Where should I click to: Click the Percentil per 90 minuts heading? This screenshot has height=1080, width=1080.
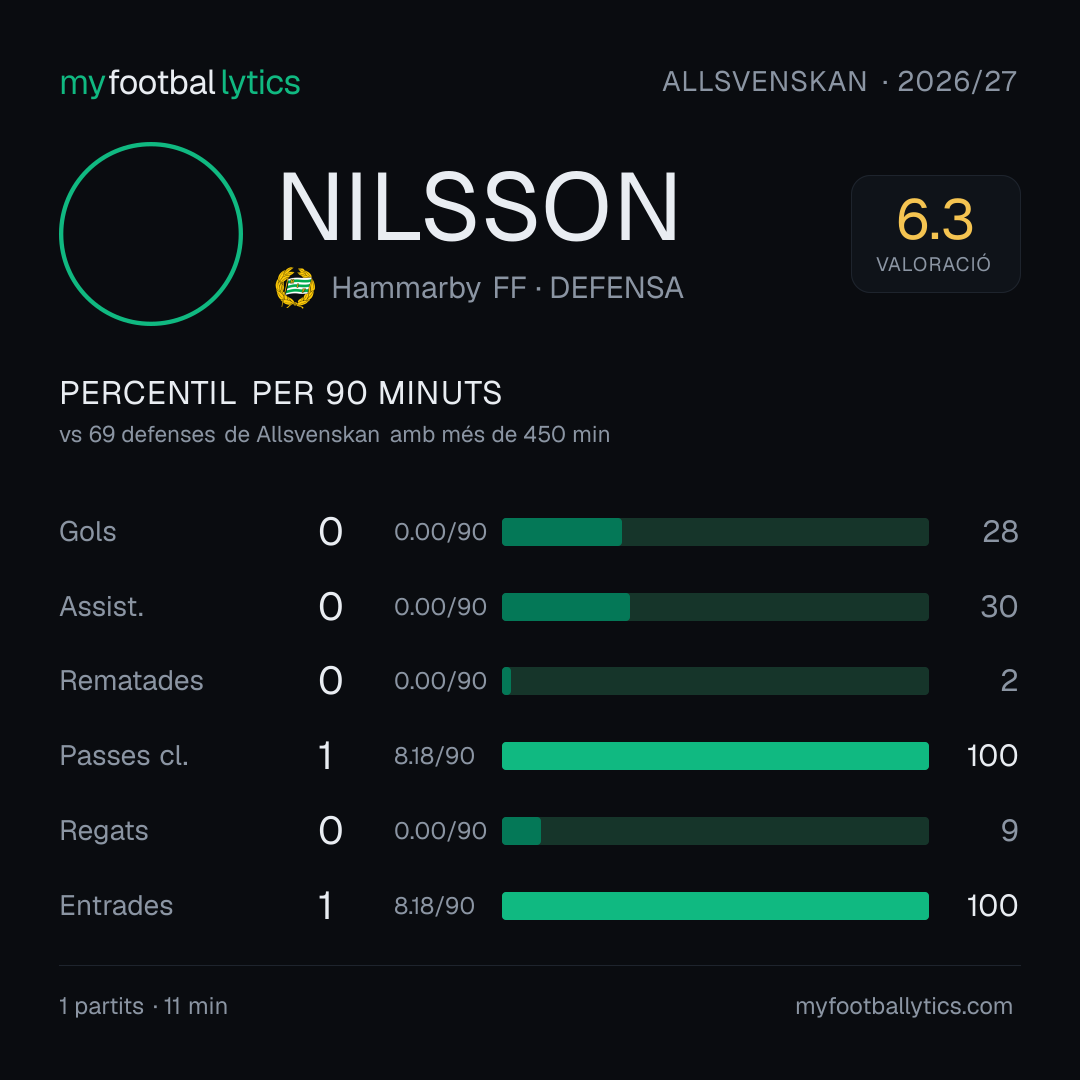280,393
